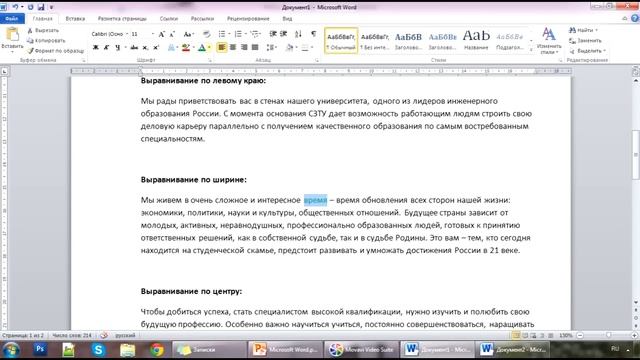Viewport: 640px width, 360px height.
Task: Open Документ2 Word window from taskbar
Action: [512, 349]
